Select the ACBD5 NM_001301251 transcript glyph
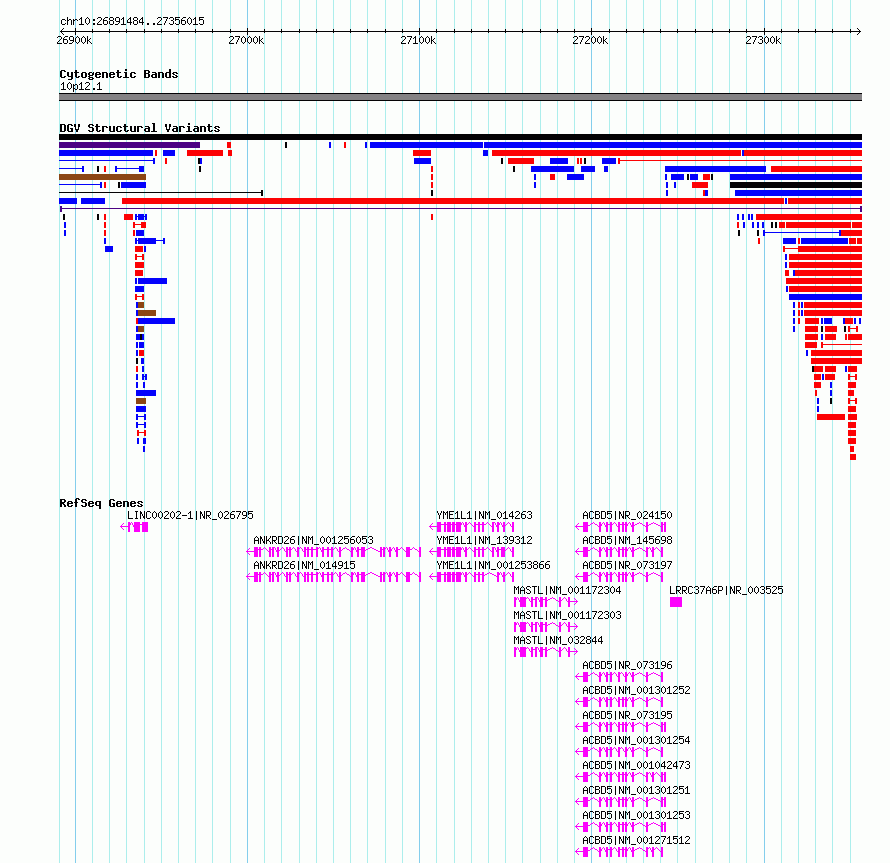 click(x=620, y=802)
